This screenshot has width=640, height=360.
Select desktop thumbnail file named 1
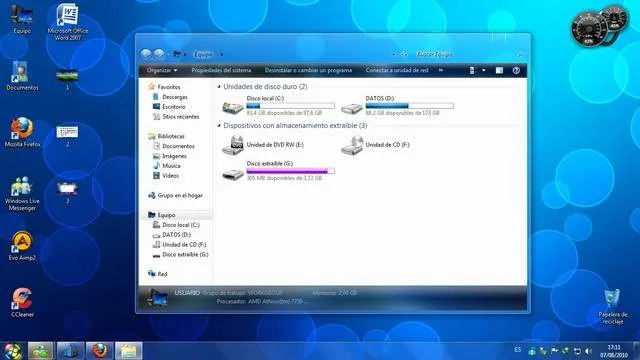tap(67, 80)
